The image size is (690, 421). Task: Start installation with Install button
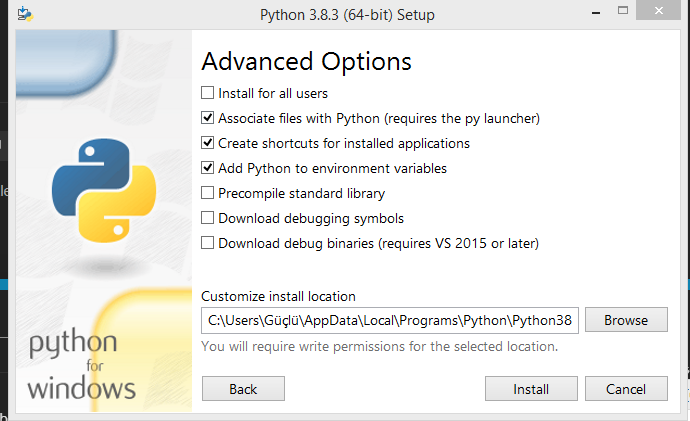(x=531, y=389)
